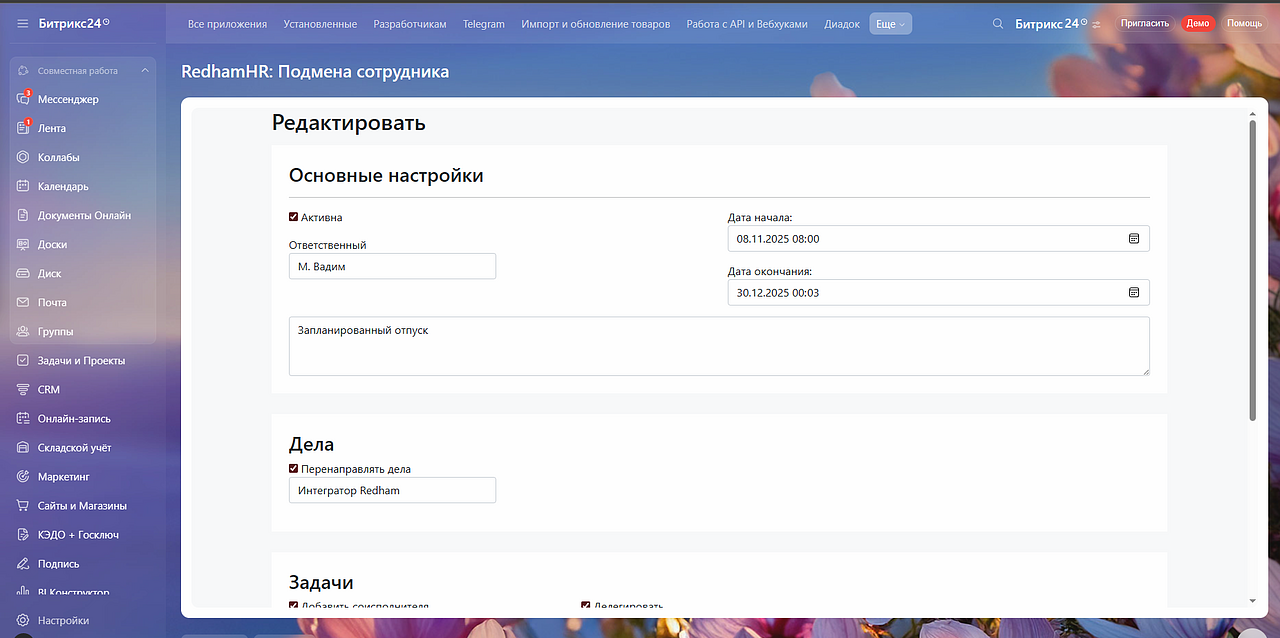Expand the Еще dropdown in top menu
Screen dimensions: 1280x638
(890, 23)
